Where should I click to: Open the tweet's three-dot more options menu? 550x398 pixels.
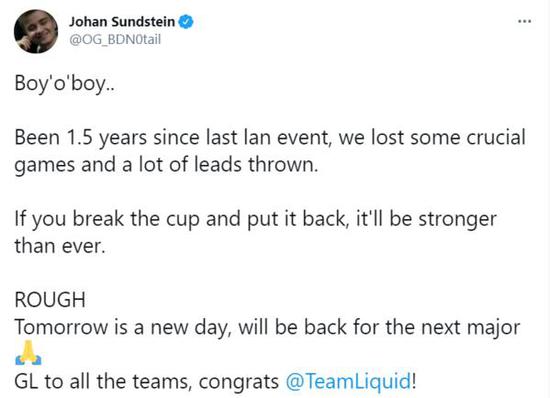pos(524,21)
